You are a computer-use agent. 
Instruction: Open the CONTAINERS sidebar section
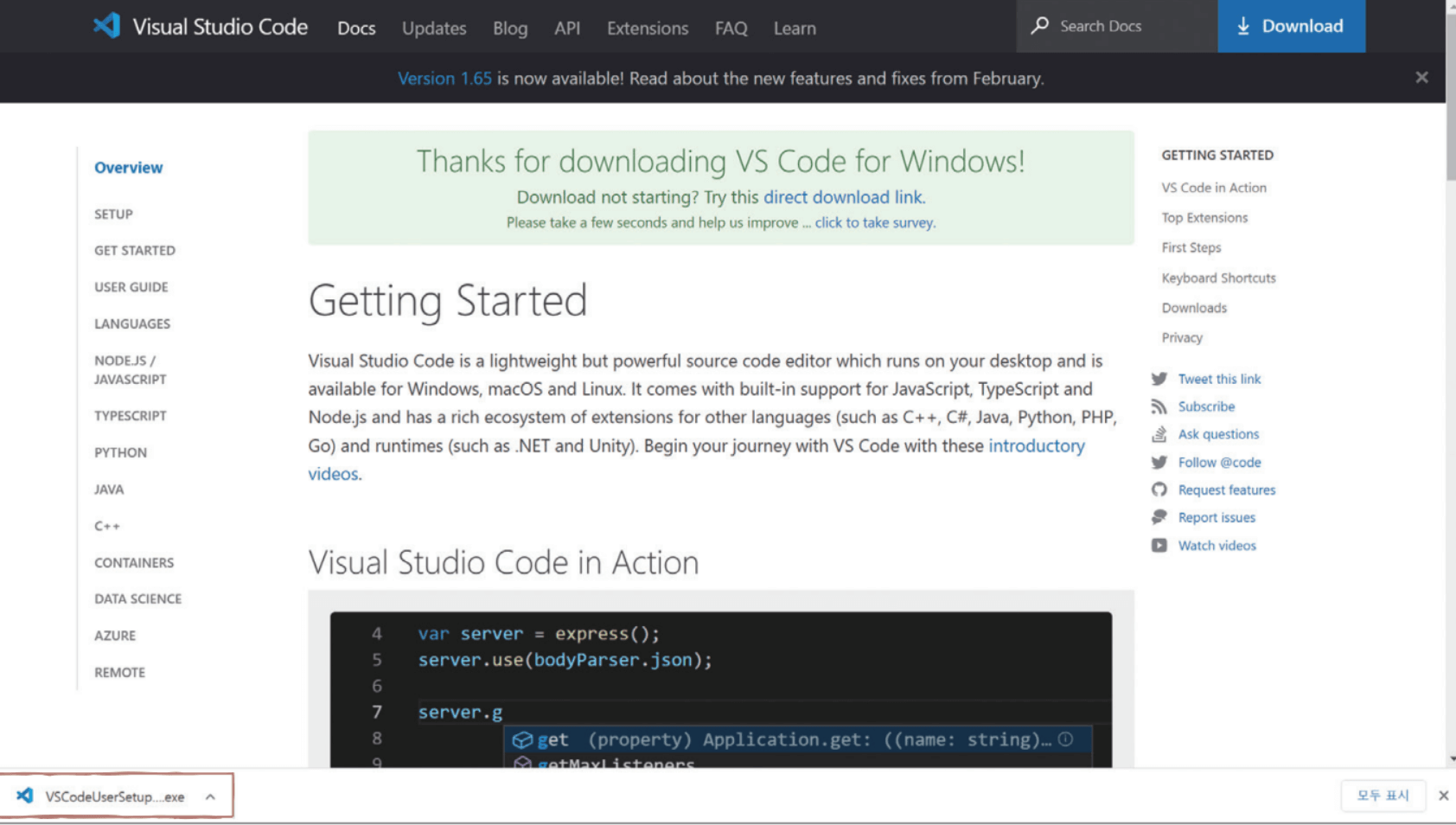point(134,563)
